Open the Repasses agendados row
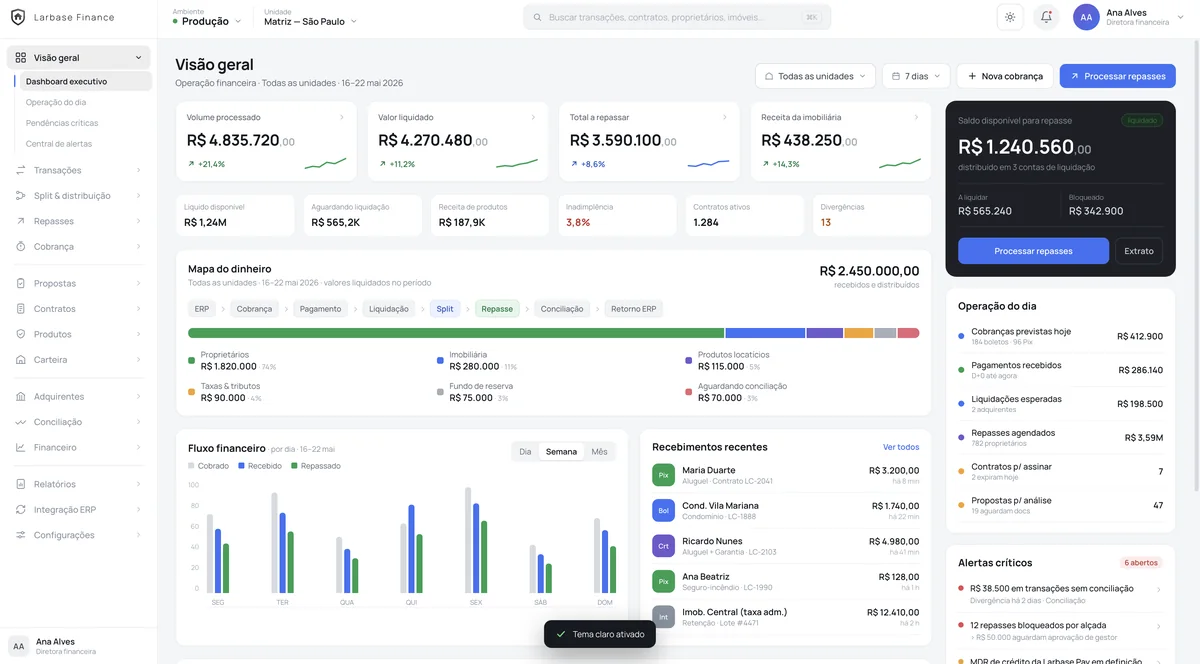This screenshot has height=664, width=1200. coord(1060,438)
